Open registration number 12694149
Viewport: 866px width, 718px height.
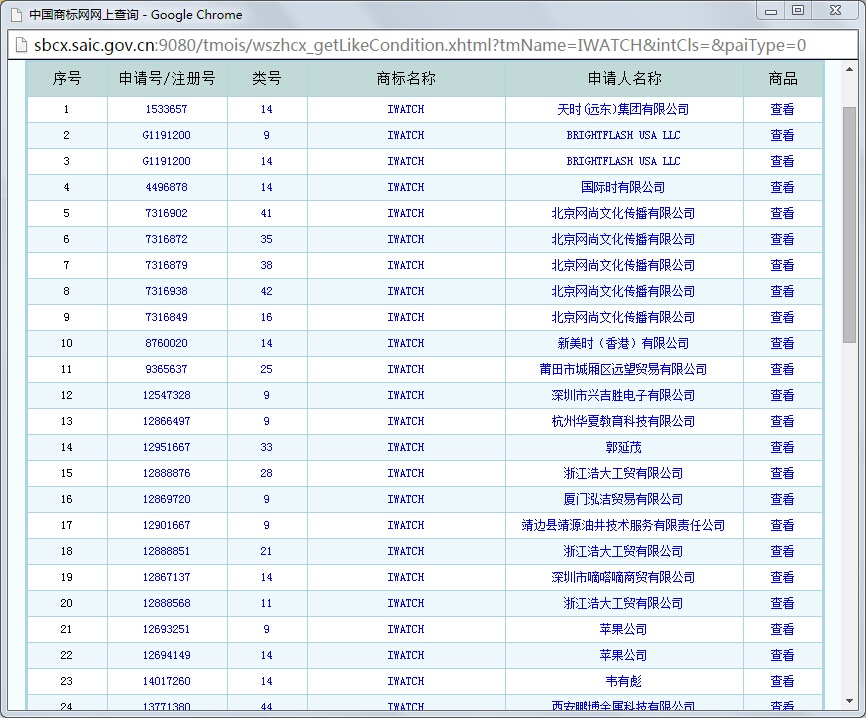166,654
